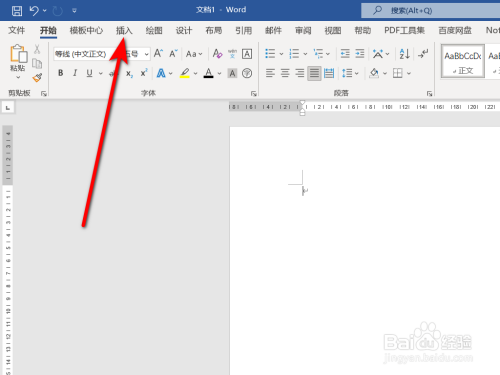This screenshot has height=375, width=500.
Task: Open the 剪贴板 dialog launcher
Action: pyautogui.click(x=44, y=94)
